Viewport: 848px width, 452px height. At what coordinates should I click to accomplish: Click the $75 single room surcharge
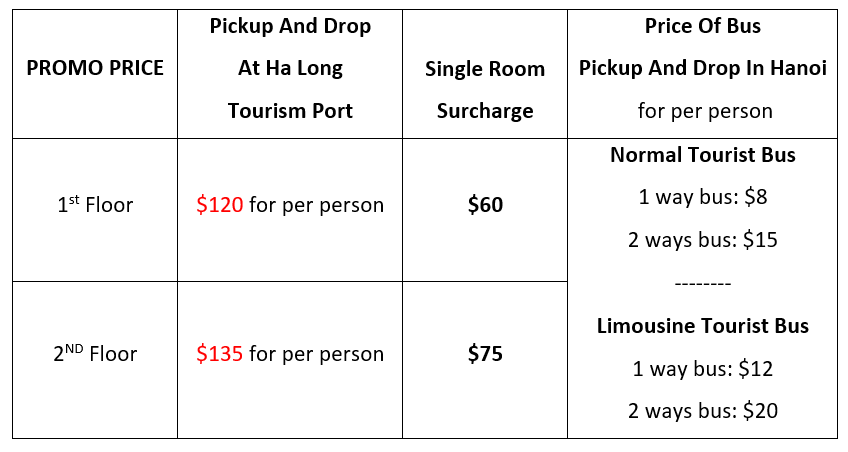pyautogui.click(x=485, y=354)
